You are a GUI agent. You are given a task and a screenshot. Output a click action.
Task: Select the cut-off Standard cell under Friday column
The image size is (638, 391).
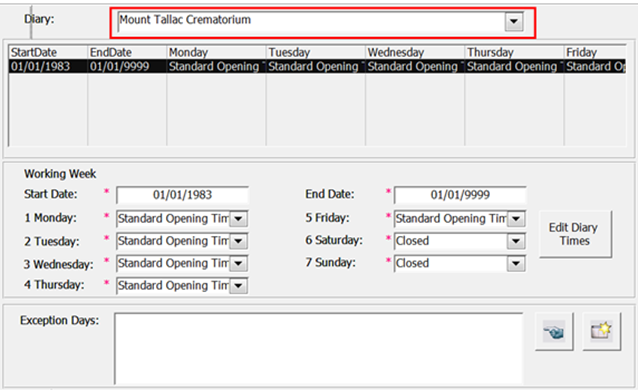click(595, 66)
